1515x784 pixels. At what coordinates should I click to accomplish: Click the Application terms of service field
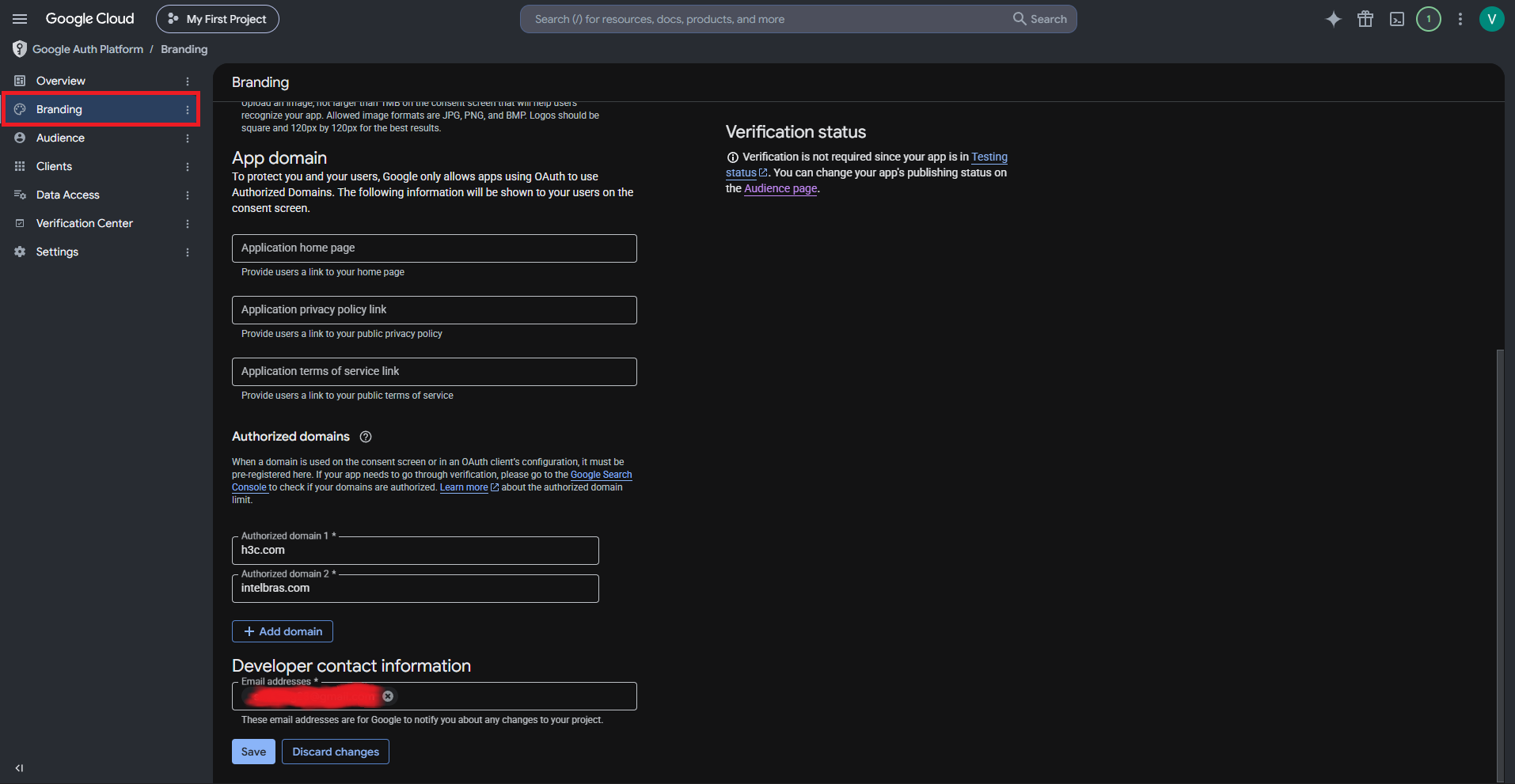434,371
